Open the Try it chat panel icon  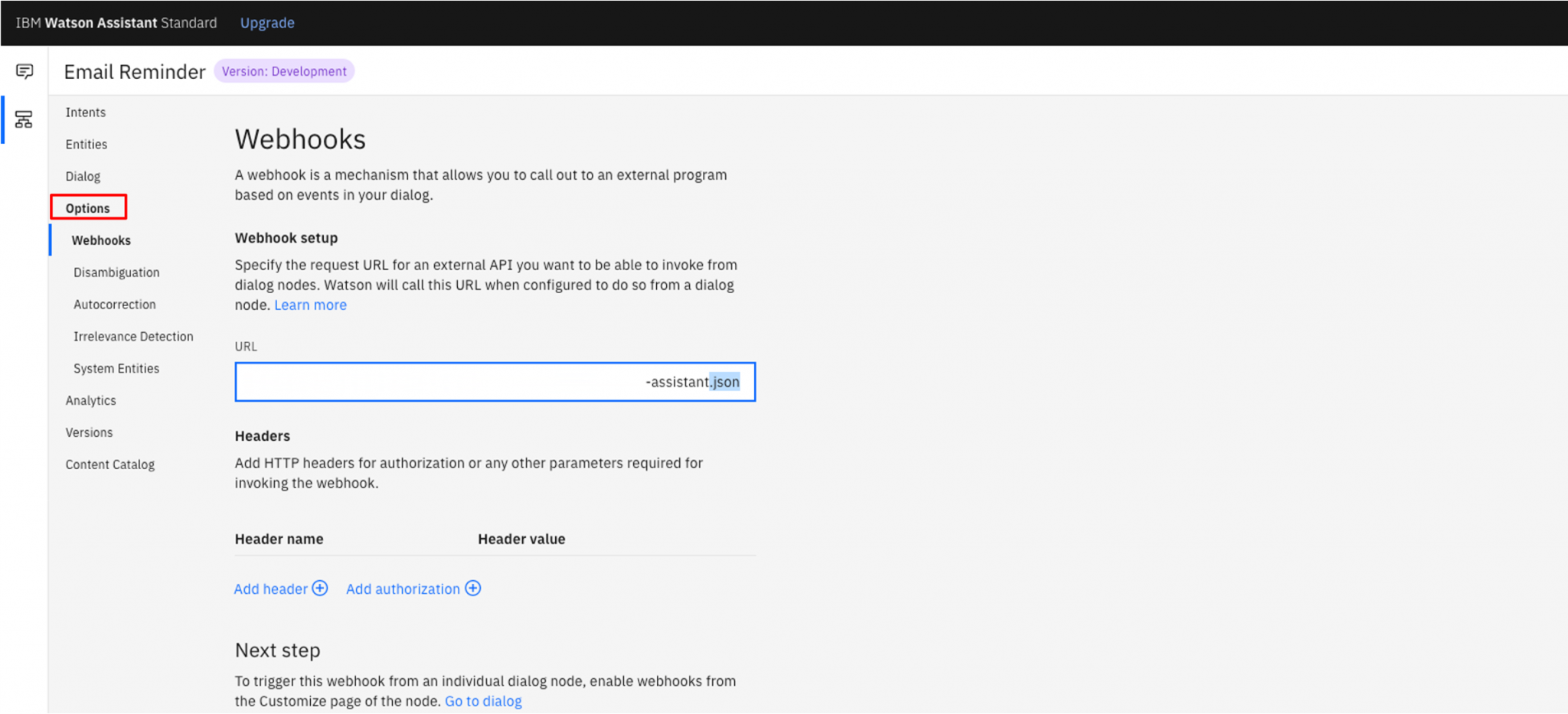[x=24, y=71]
